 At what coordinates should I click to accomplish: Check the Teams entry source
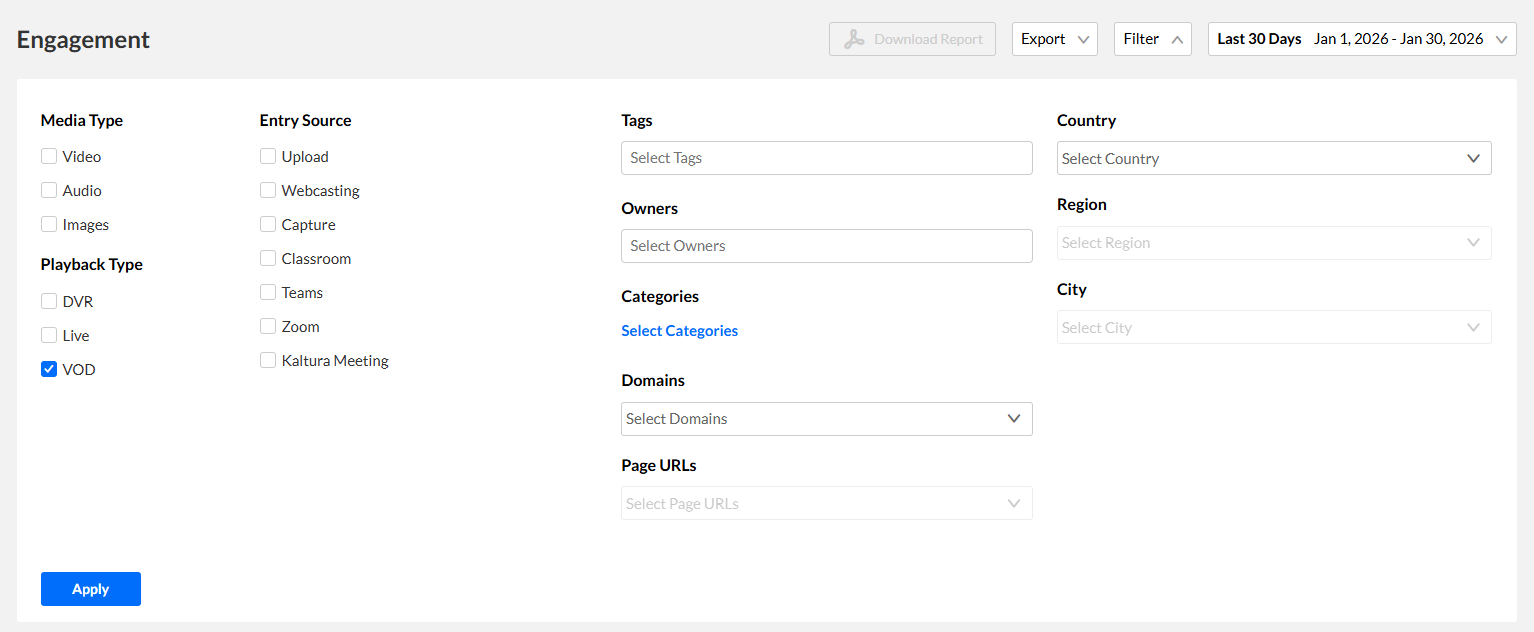[268, 292]
